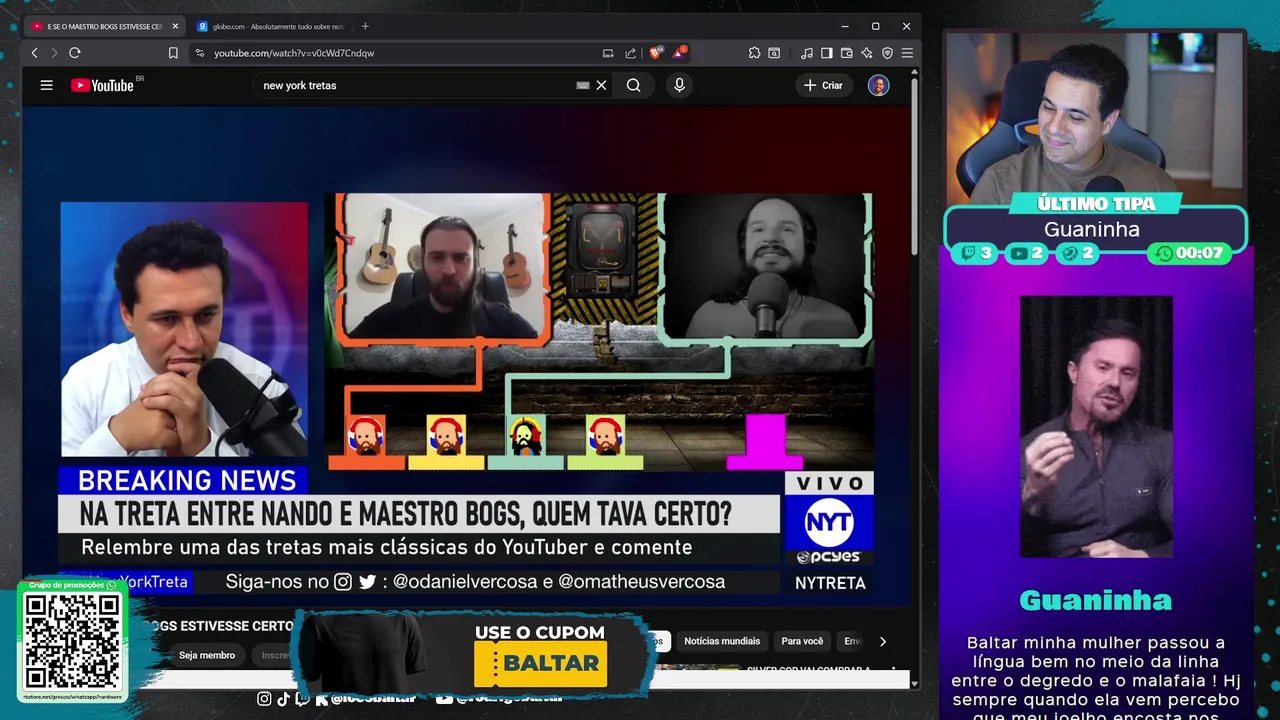This screenshot has height=720, width=1280.
Task: Click the WhatsApp QR code overlay
Action: pyautogui.click(x=72, y=640)
